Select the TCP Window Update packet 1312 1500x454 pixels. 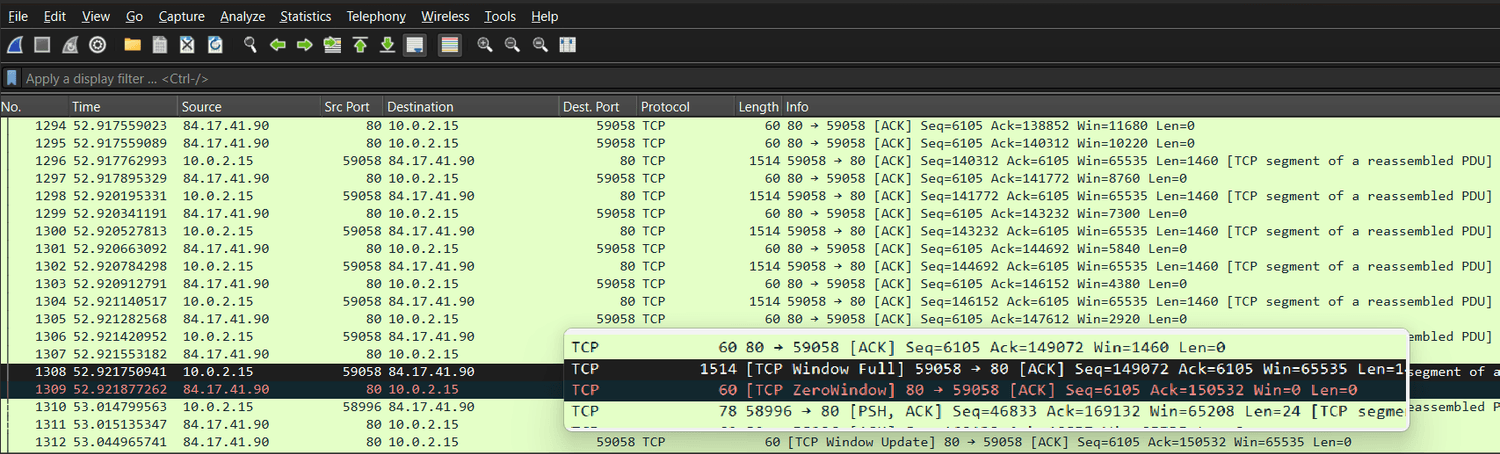(750, 442)
